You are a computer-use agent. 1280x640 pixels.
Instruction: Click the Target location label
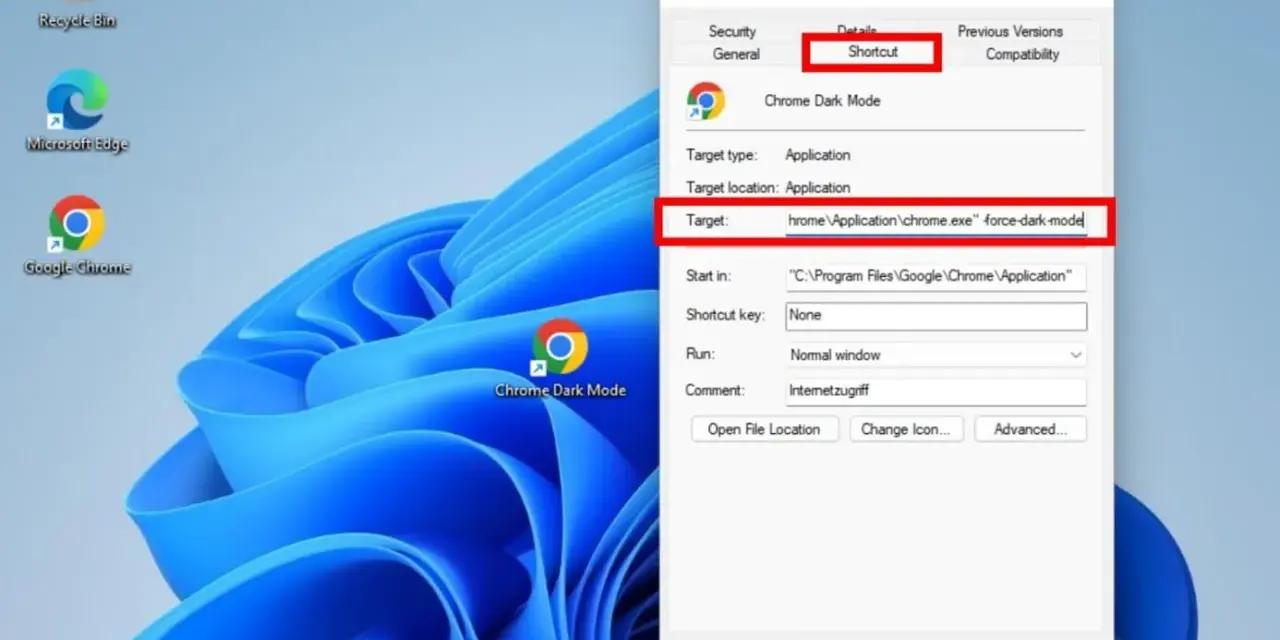732,187
